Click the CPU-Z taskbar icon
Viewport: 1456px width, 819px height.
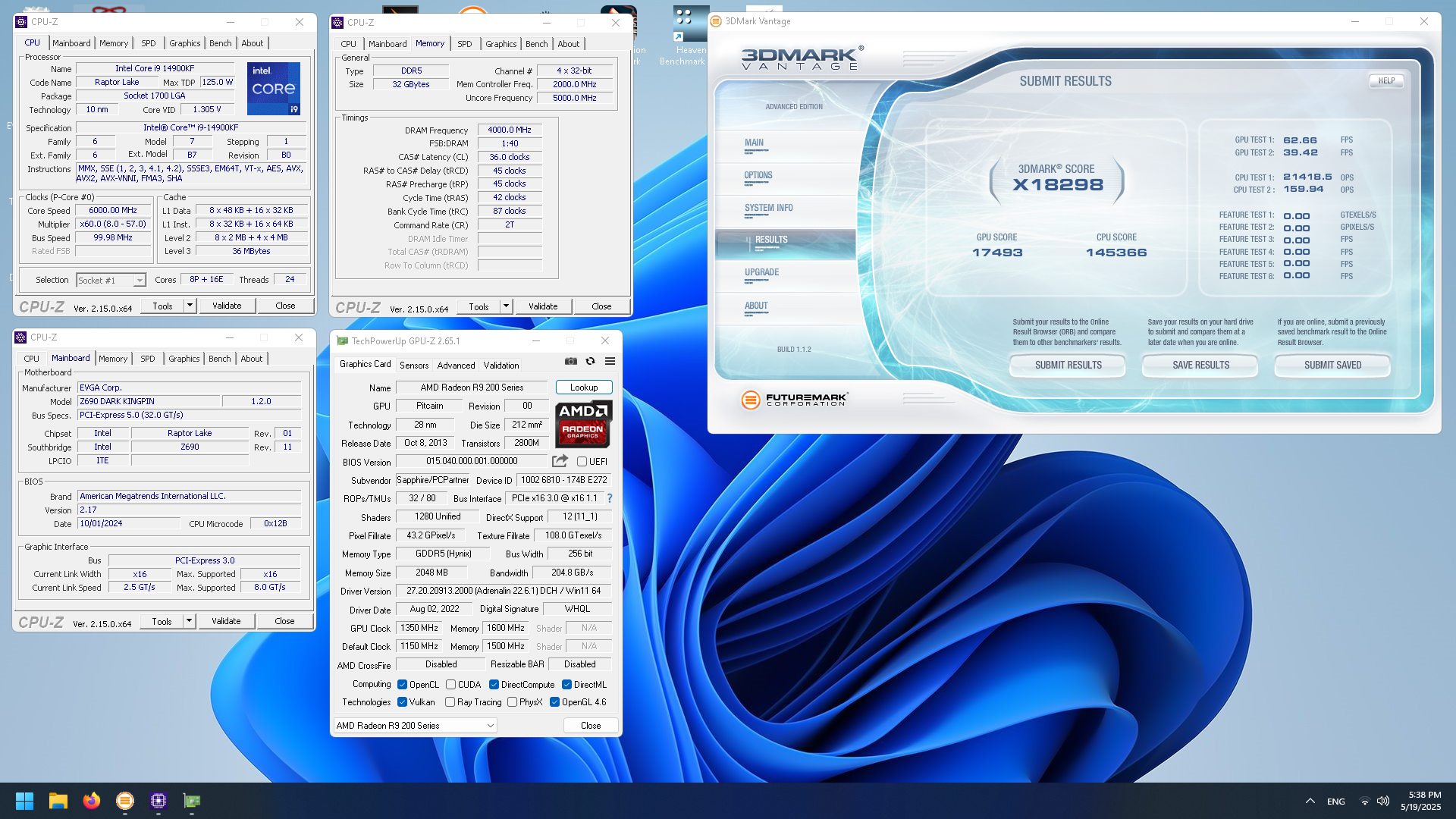click(158, 801)
